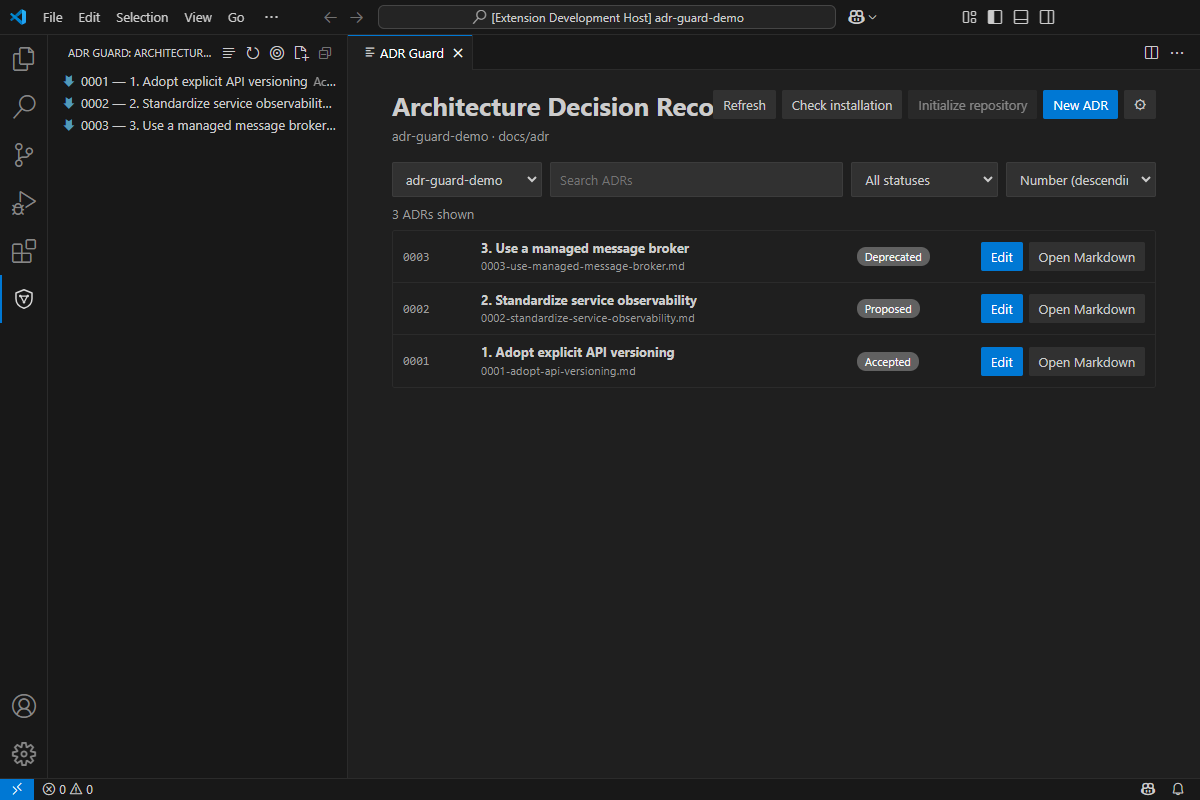Open the Edit menu
Image resolution: width=1200 pixels, height=800 pixels.
point(89,17)
